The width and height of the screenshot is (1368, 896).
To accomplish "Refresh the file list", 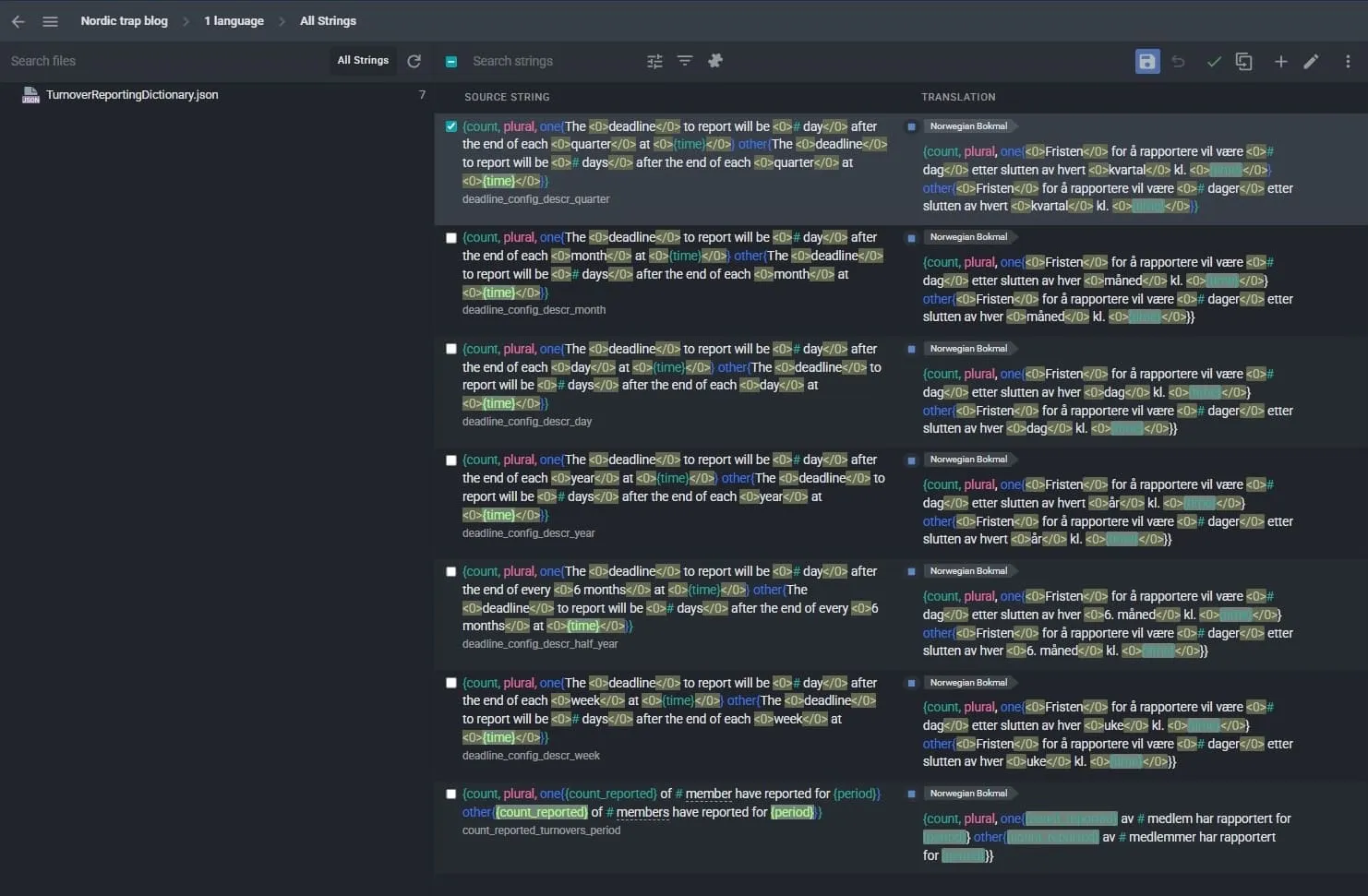I will (x=414, y=61).
